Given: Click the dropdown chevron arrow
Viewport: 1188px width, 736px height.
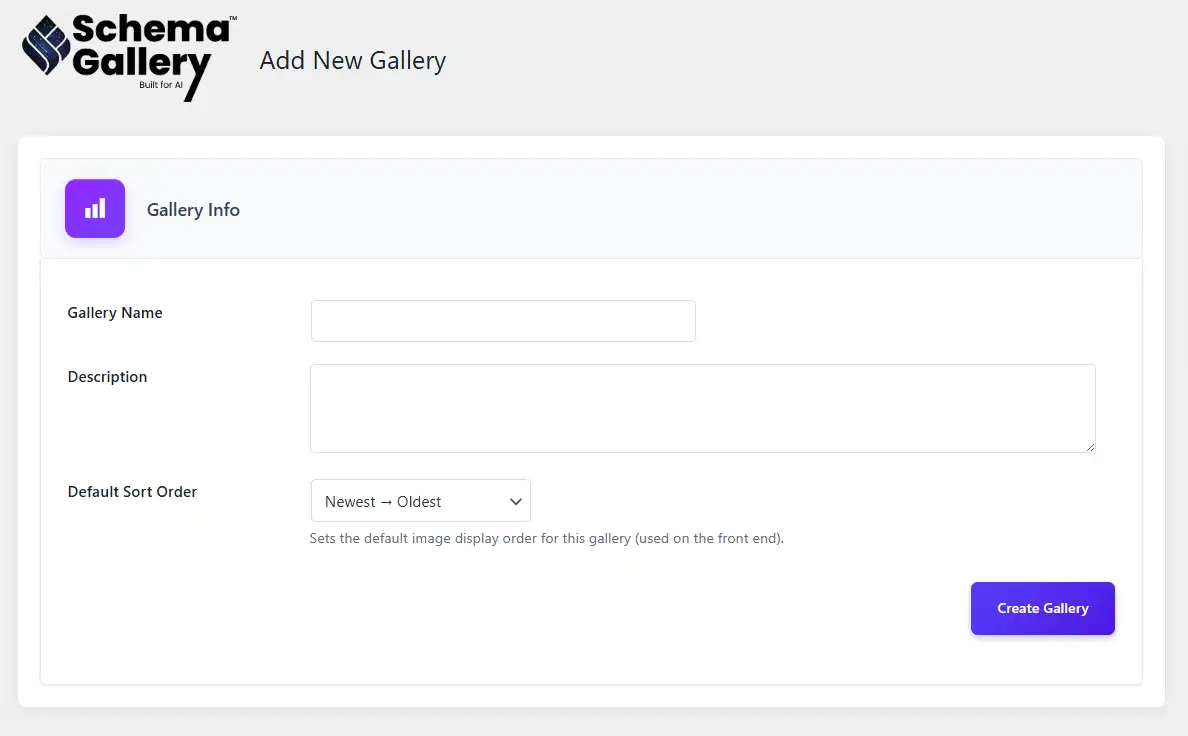Looking at the screenshot, I should tap(515, 501).
